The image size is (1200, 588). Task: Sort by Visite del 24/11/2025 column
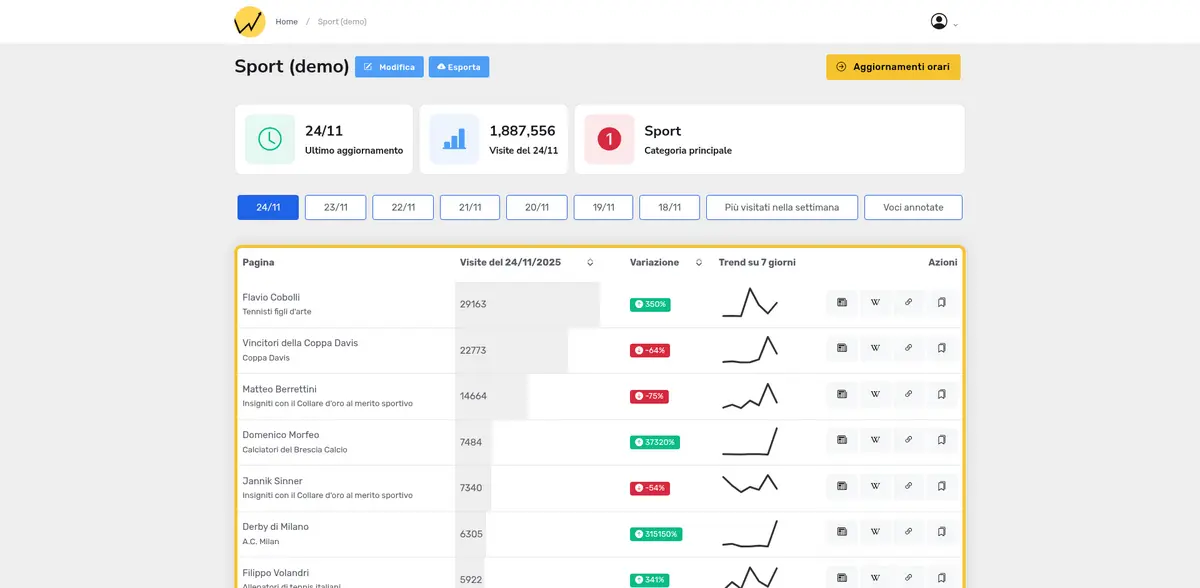(590, 263)
